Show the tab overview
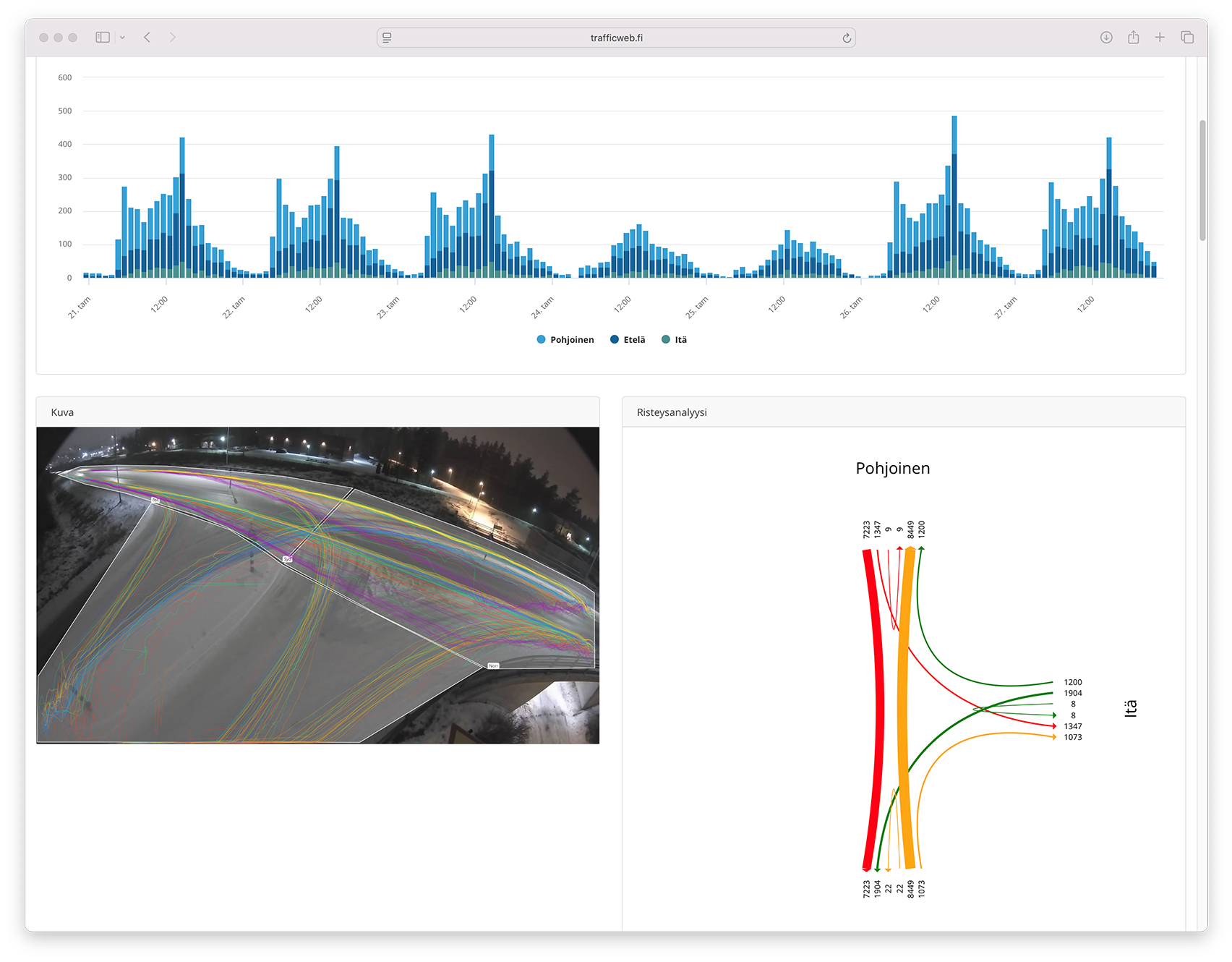 pos(1187,38)
